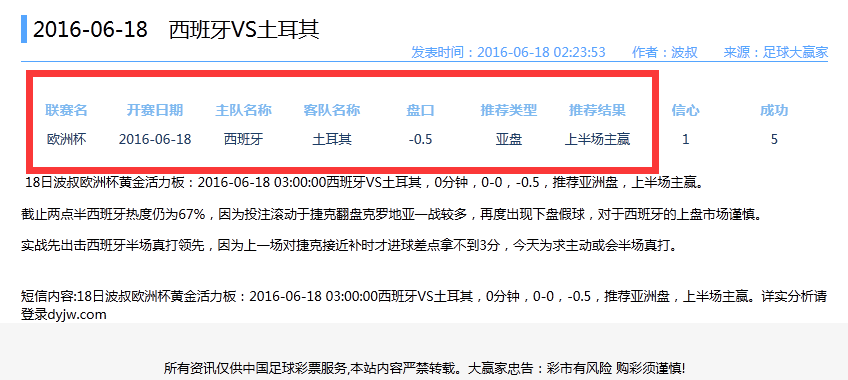Click the recommendation type cell 亚盘
Image resolution: width=848 pixels, height=380 pixels.
[508, 139]
